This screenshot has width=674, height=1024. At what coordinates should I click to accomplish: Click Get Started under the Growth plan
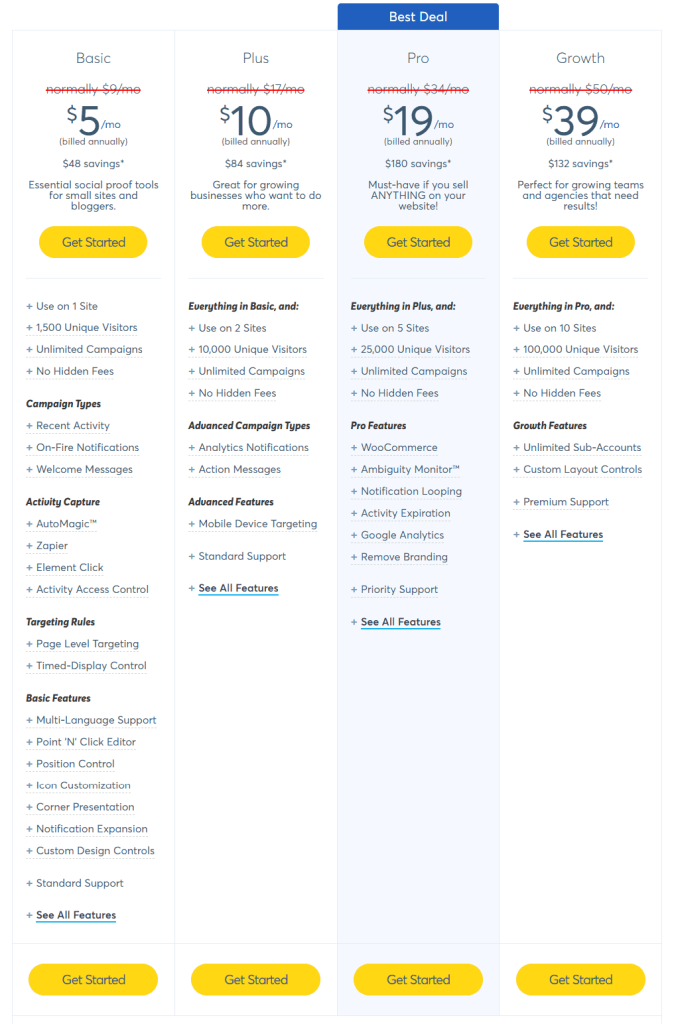click(x=580, y=242)
